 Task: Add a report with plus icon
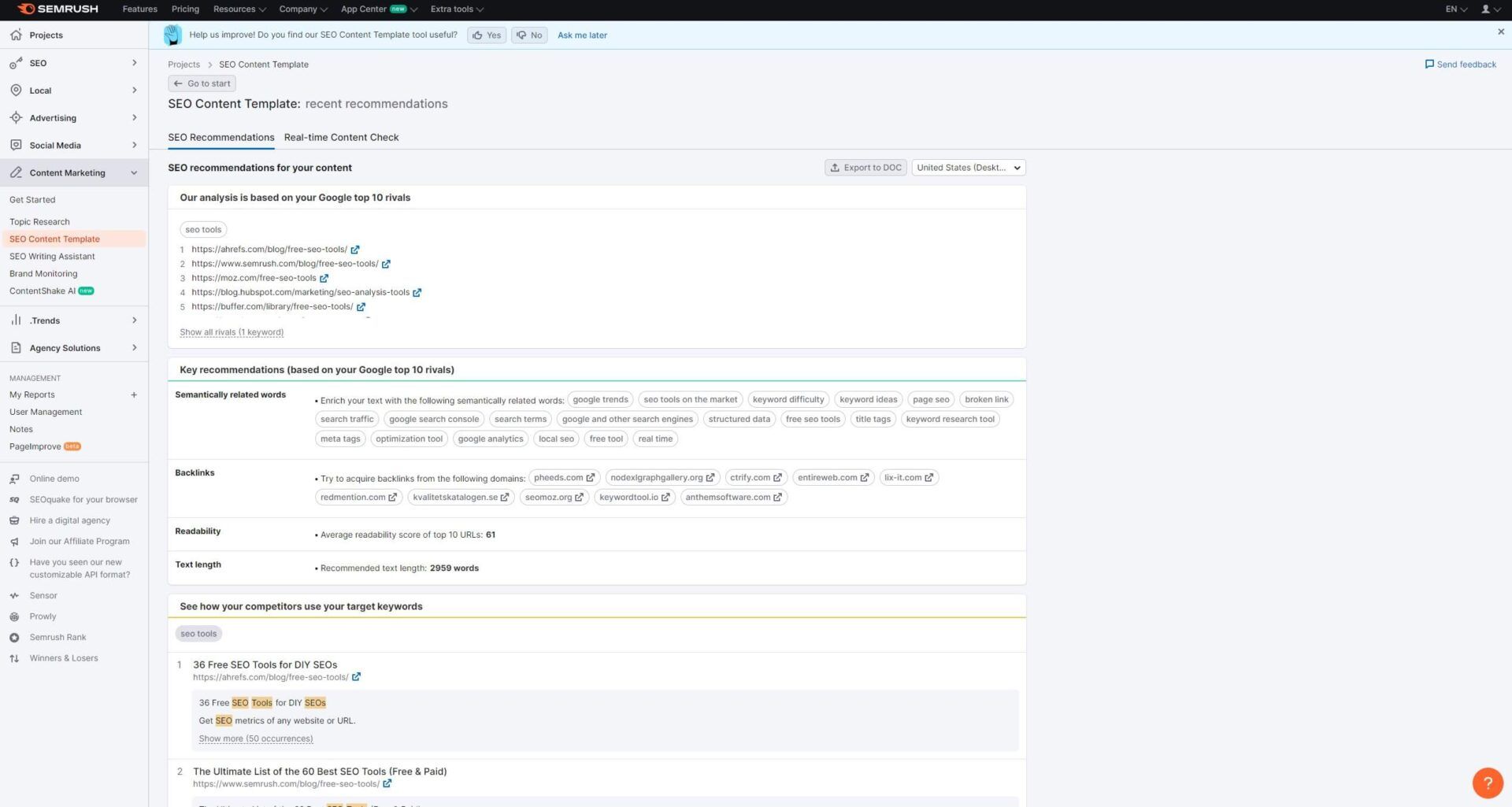(x=134, y=395)
